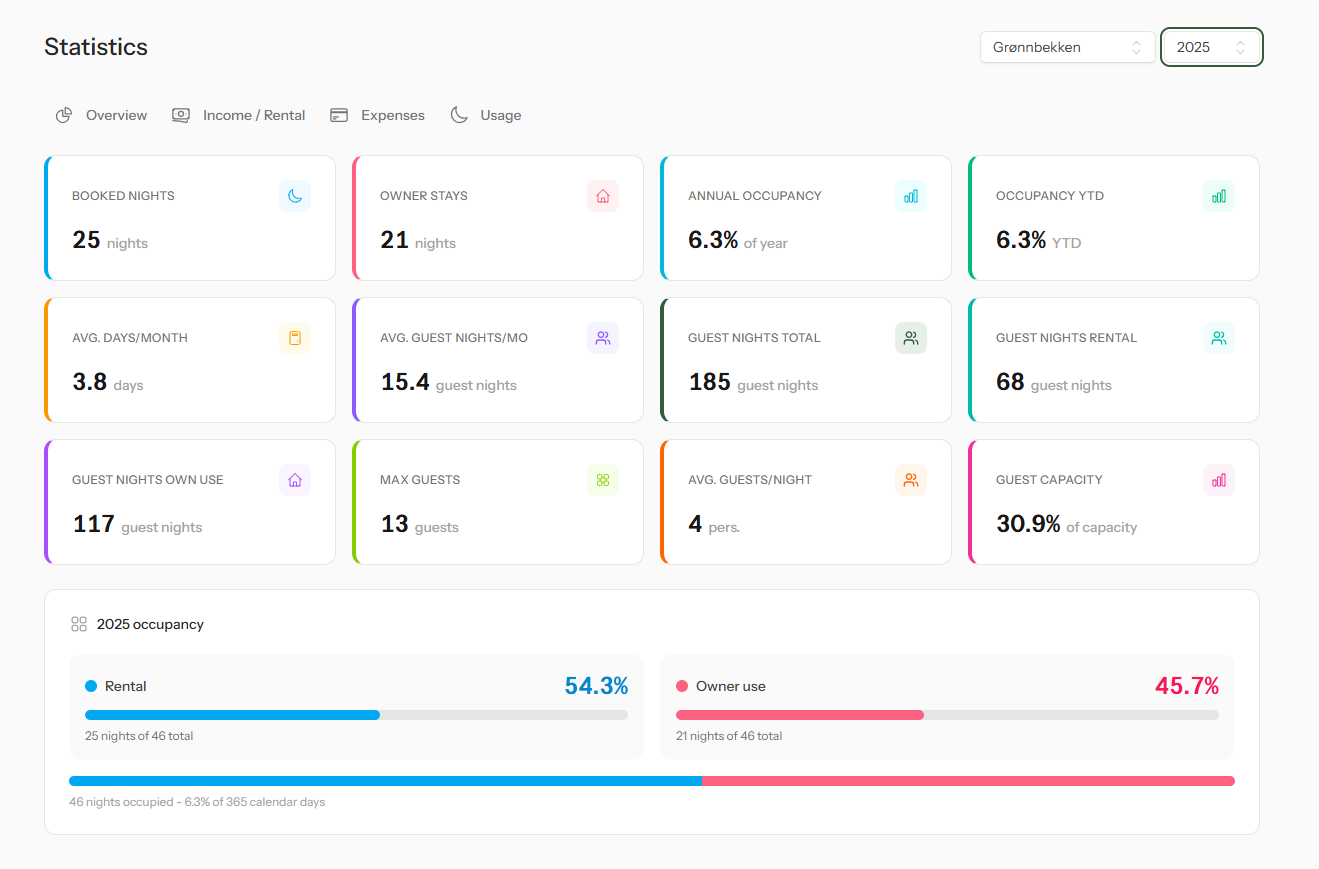
Task: Click the OCCUPANCY YTD card label
Action: (1050, 196)
